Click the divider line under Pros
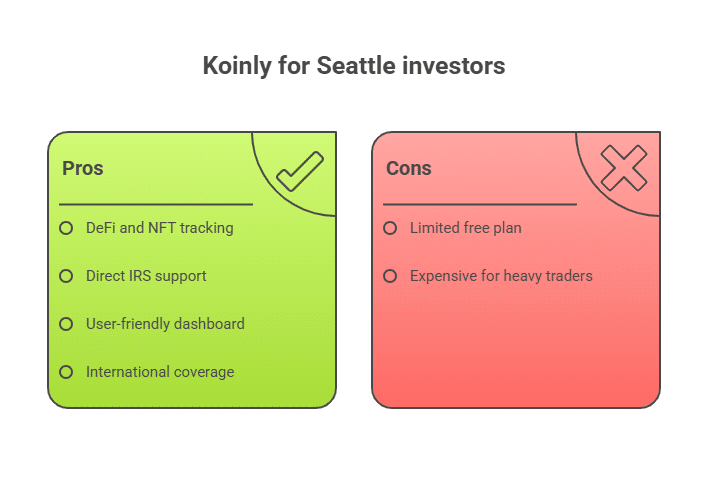This screenshot has height=480, width=708. (x=156, y=205)
